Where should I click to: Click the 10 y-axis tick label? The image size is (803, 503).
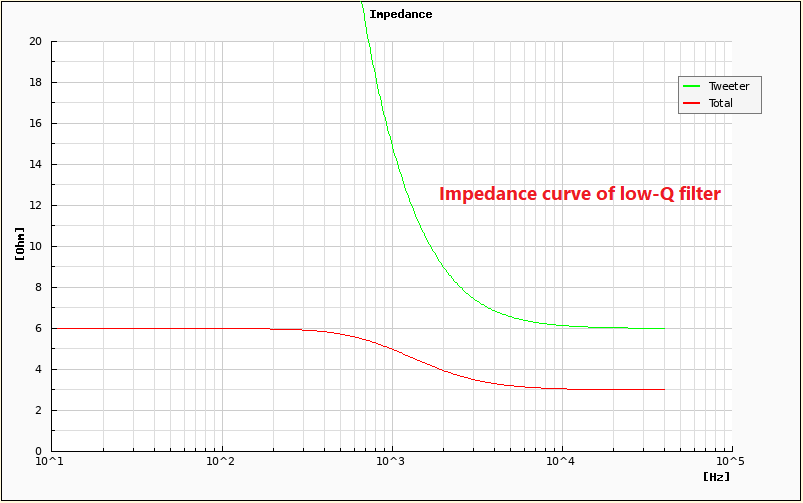tap(35, 246)
